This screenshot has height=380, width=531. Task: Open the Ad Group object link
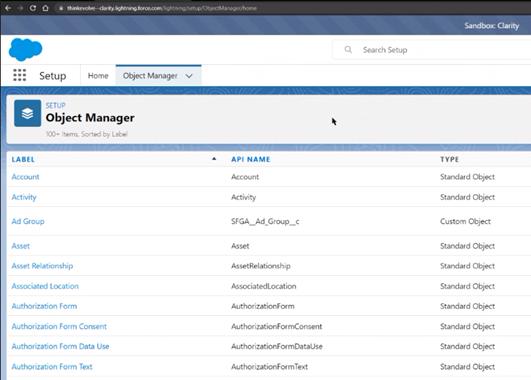pyautogui.click(x=28, y=221)
